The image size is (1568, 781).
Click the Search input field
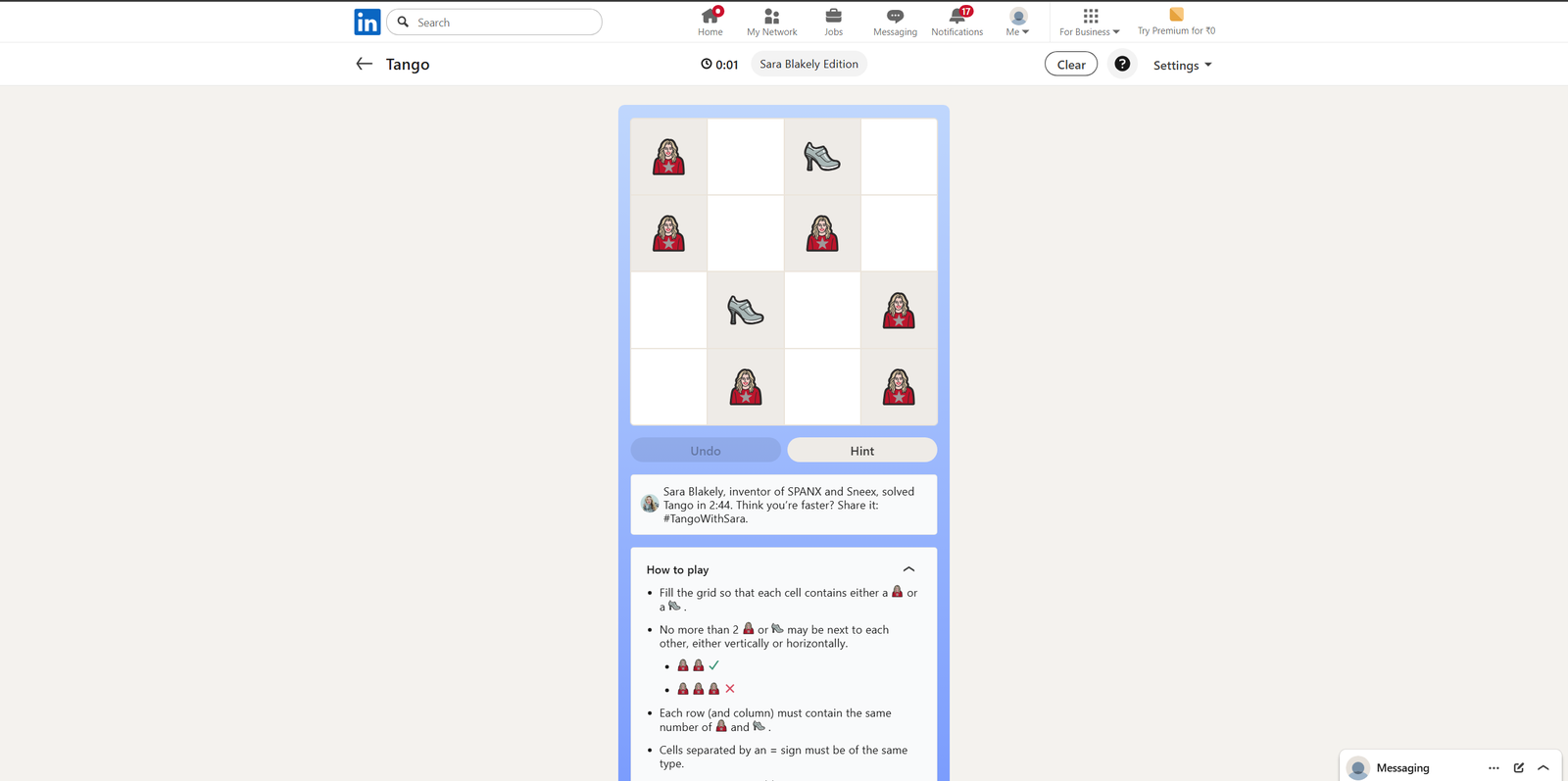(494, 22)
